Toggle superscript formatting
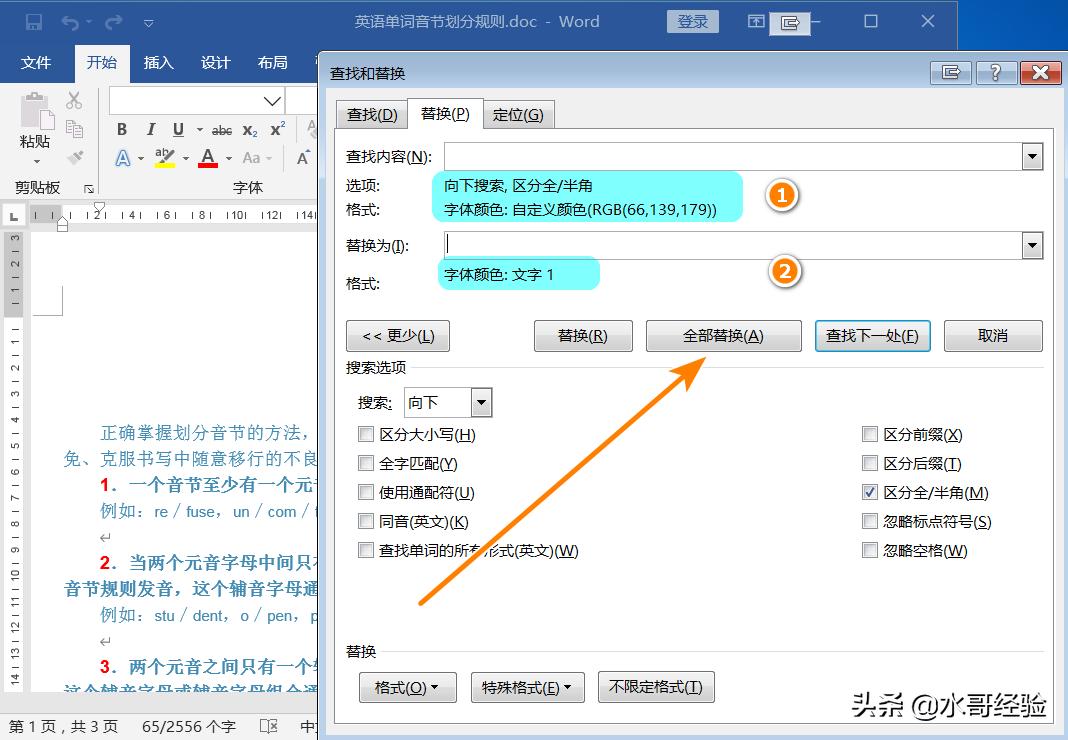Screen dimensions: 1068x740 pos(278,129)
